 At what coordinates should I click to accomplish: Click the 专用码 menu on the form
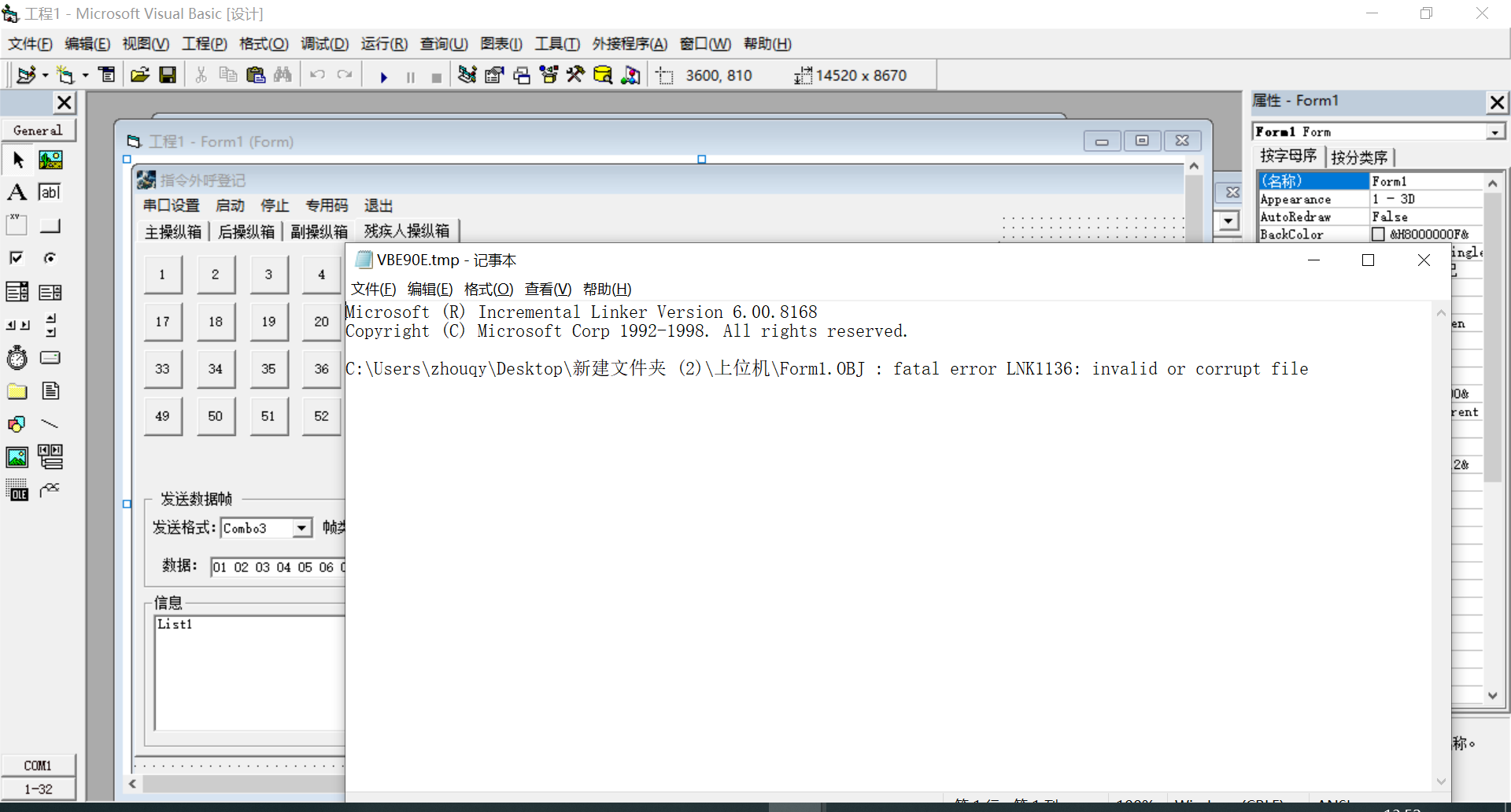(327, 205)
